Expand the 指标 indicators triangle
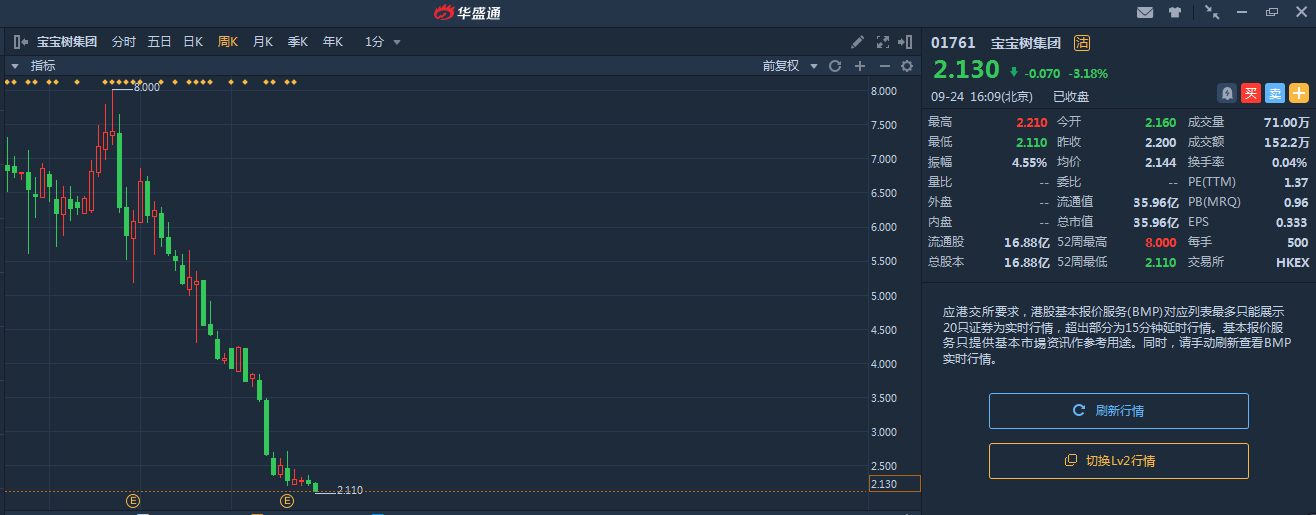Viewport: 1316px width, 515px height. click(15, 66)
